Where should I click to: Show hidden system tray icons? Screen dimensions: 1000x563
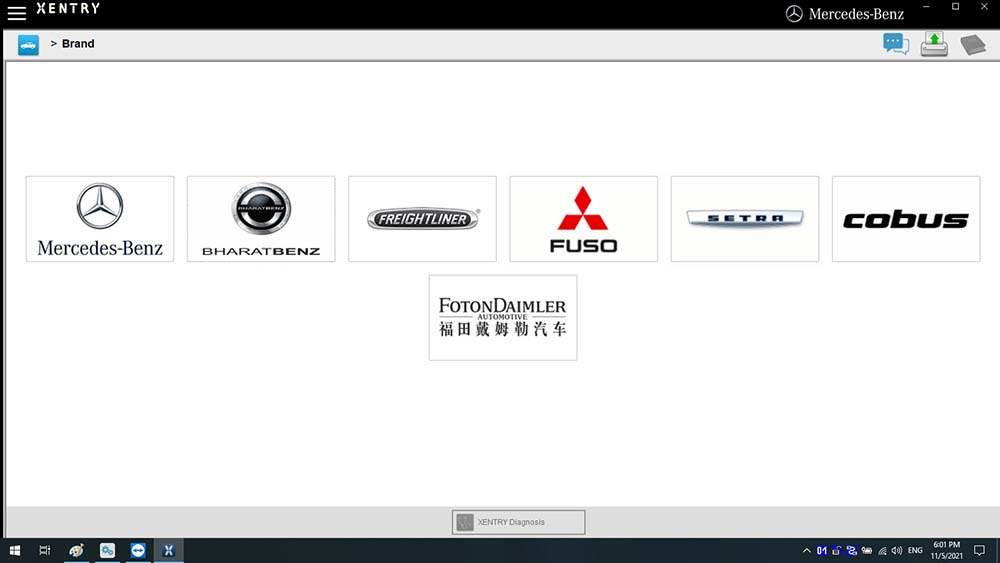click(x=807, y=550)
